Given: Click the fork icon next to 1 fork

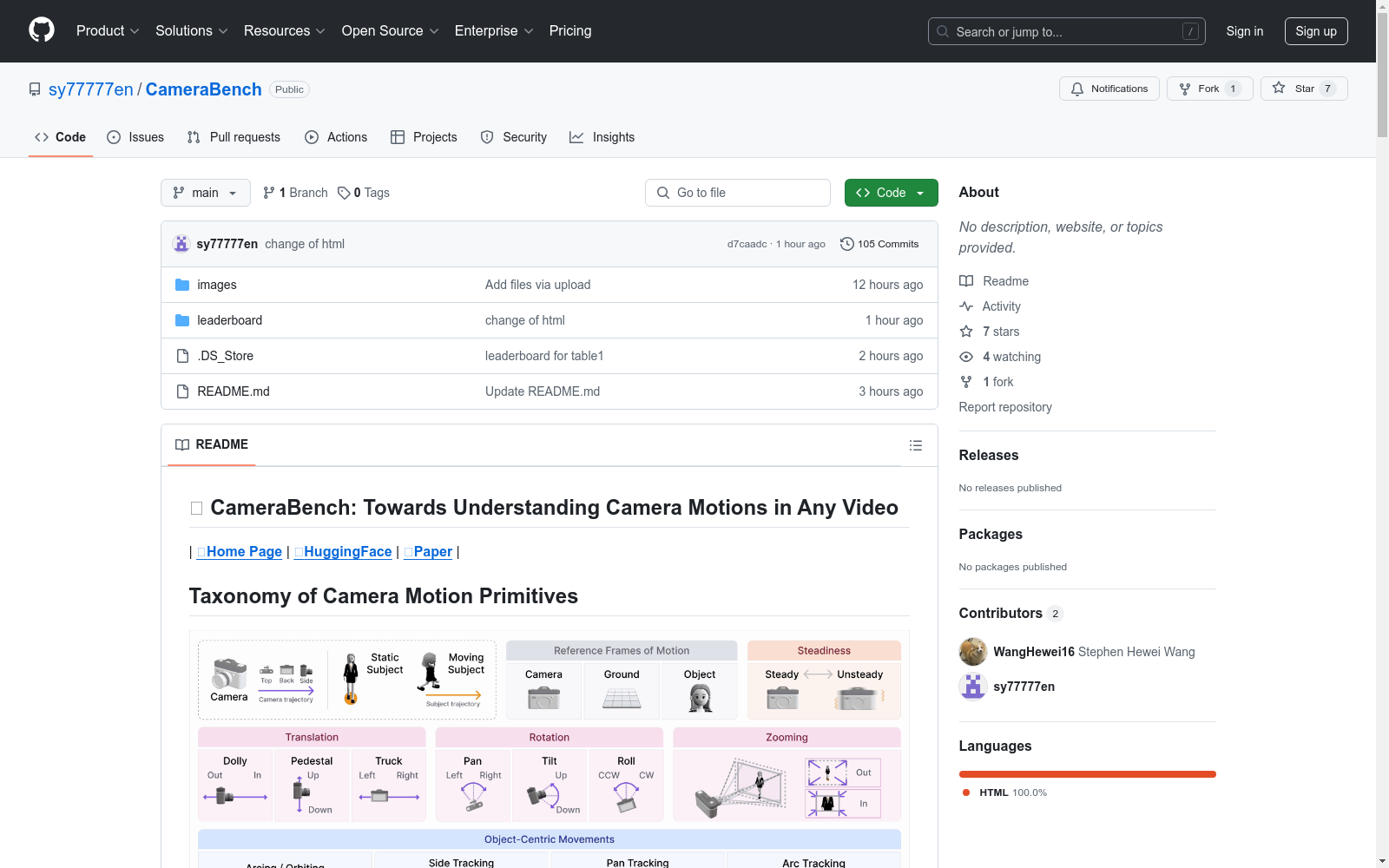Looking at the screenshot, I should click(966, 382).
